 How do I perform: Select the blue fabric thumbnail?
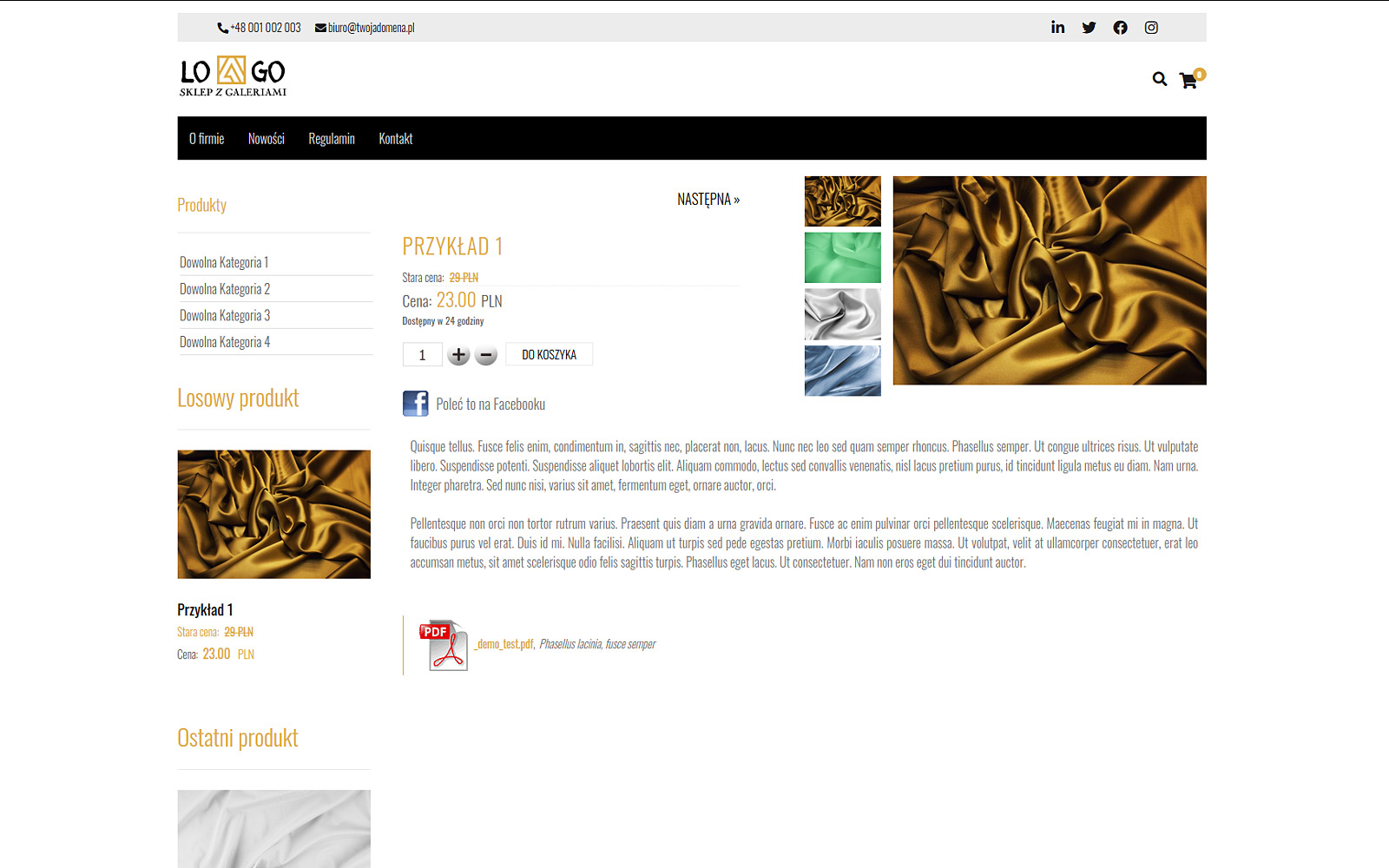[842, 371]
